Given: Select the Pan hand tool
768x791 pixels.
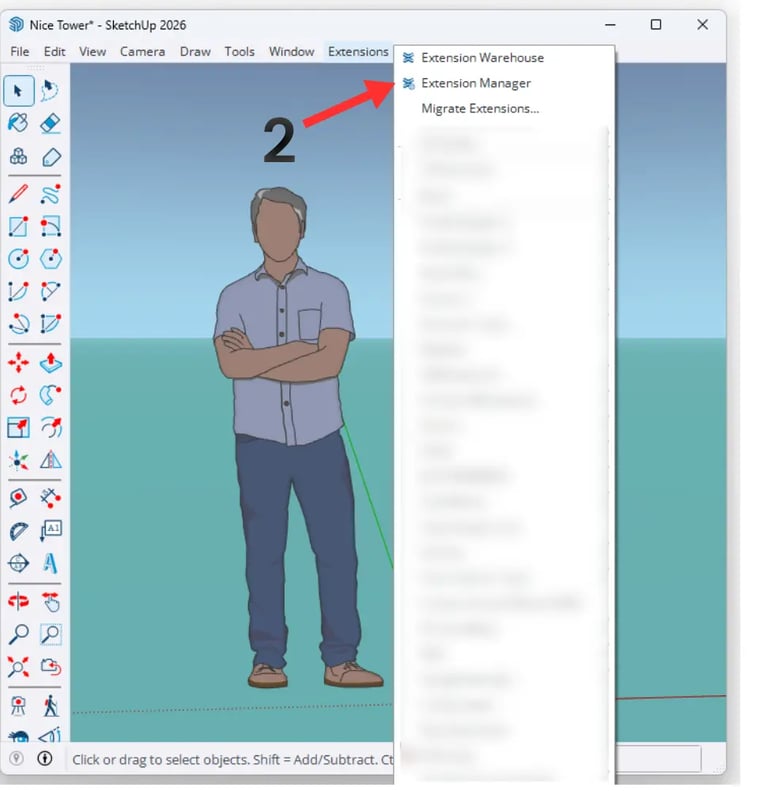Looking at the screenshot, I should (x=50, y=602).
